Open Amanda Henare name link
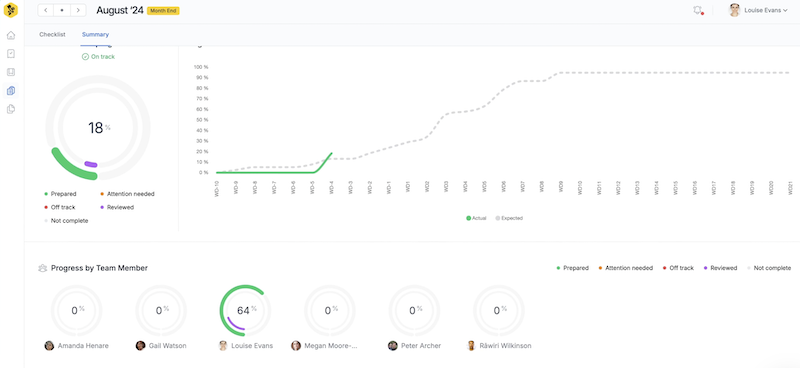The height and width of the screenshot is (368, 800). [83, 346]
